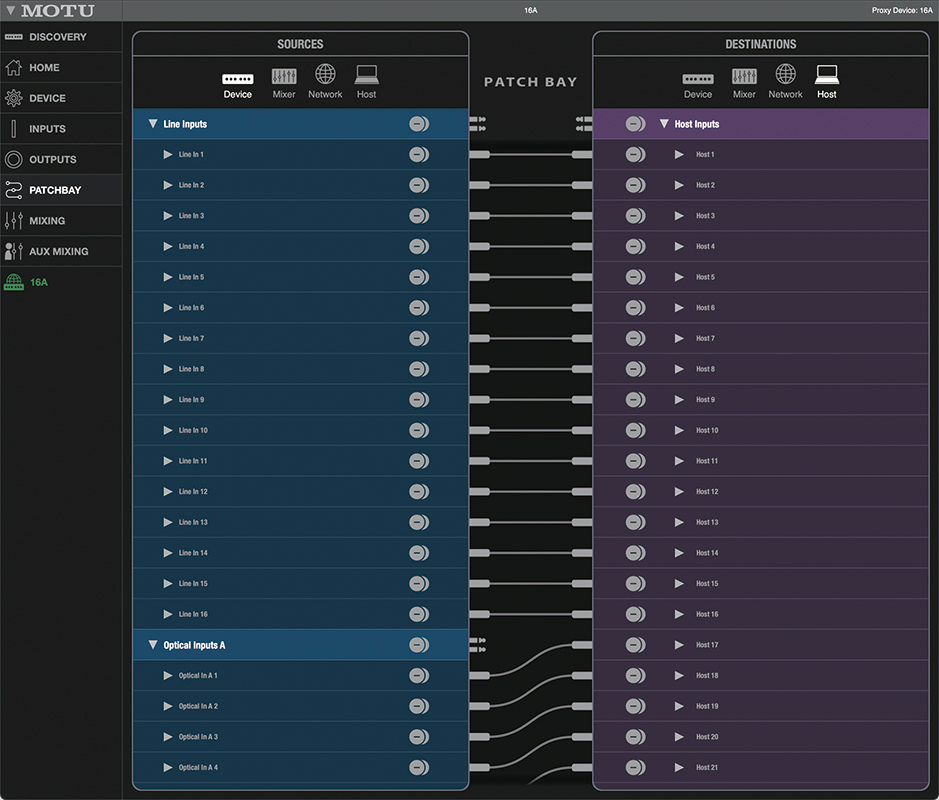
Task: Open the AUX MIXING menu item
Action: (x=59, y=251)
